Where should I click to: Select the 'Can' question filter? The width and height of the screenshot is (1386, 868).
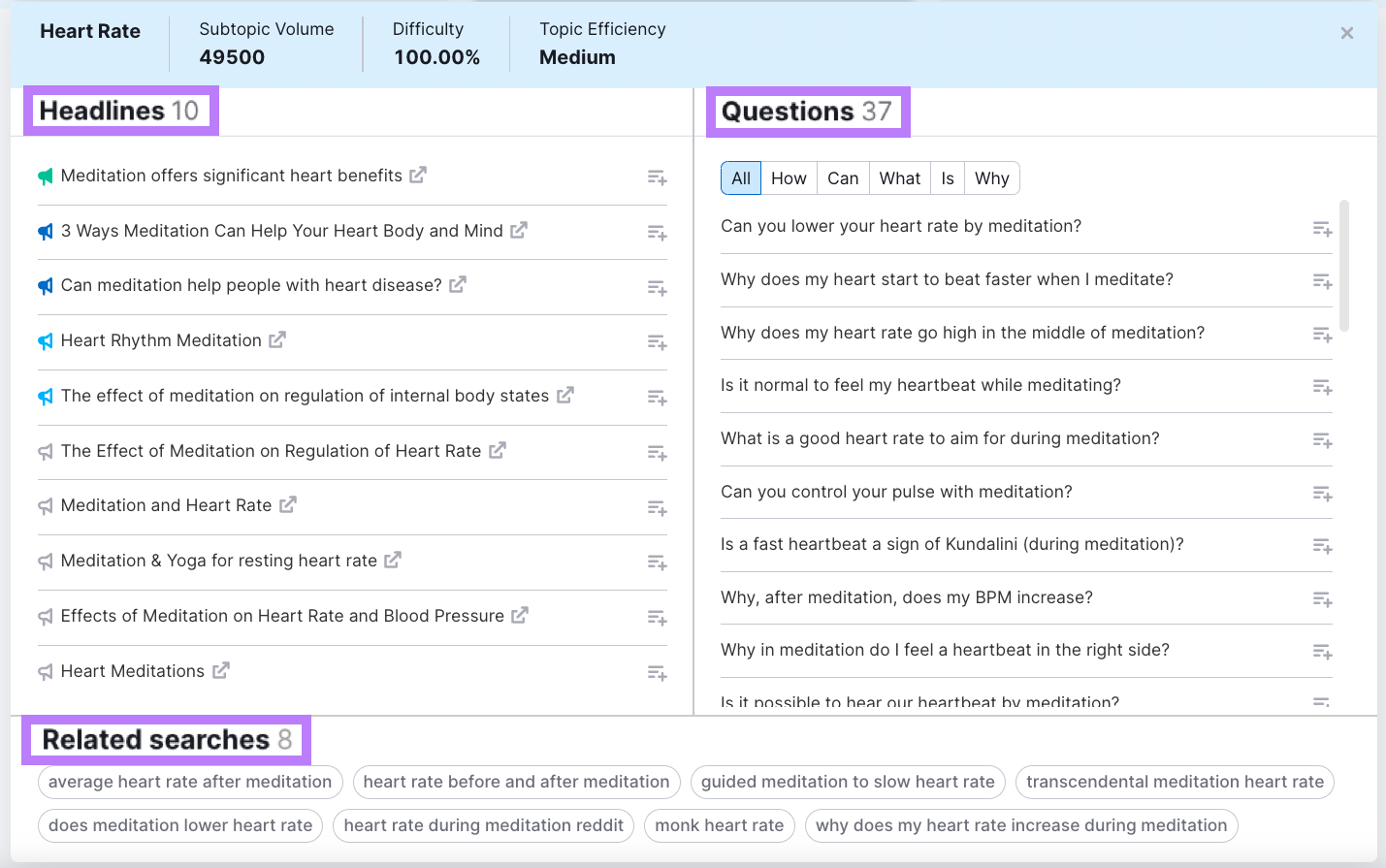tap(843, 178)
